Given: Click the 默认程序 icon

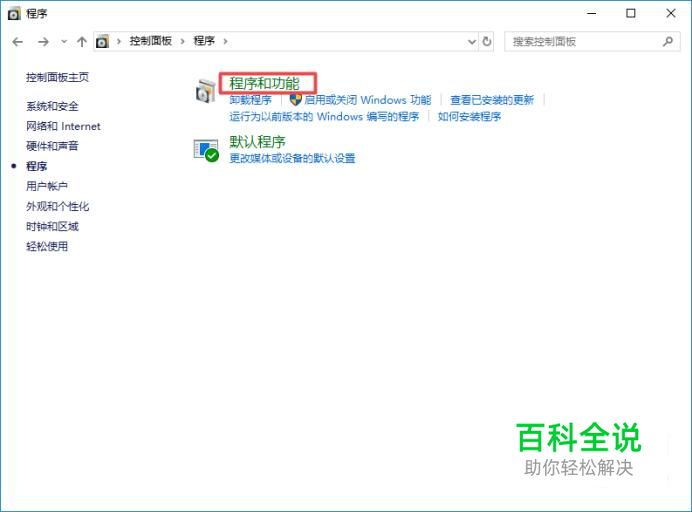Looking at the screenshot, I should 206,151.
